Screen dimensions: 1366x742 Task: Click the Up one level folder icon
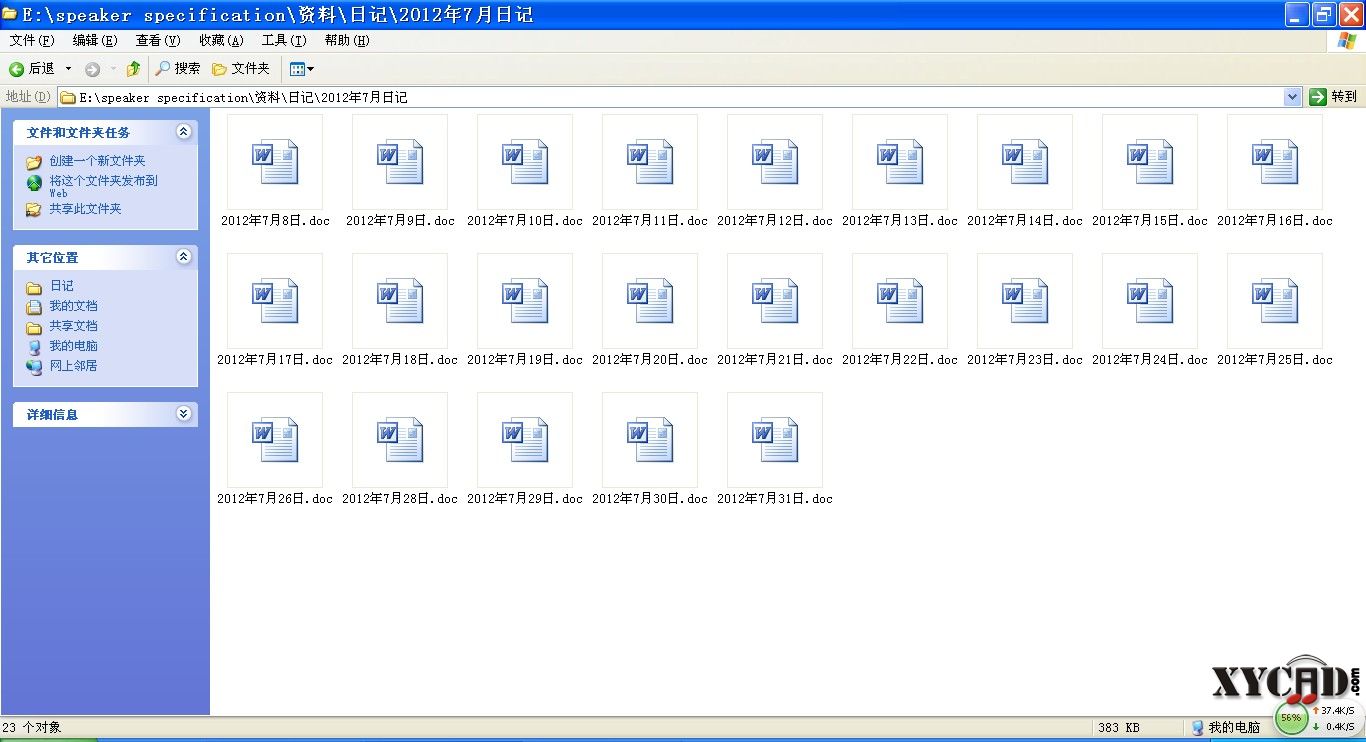pyautogui.click(x=133, y=69)
